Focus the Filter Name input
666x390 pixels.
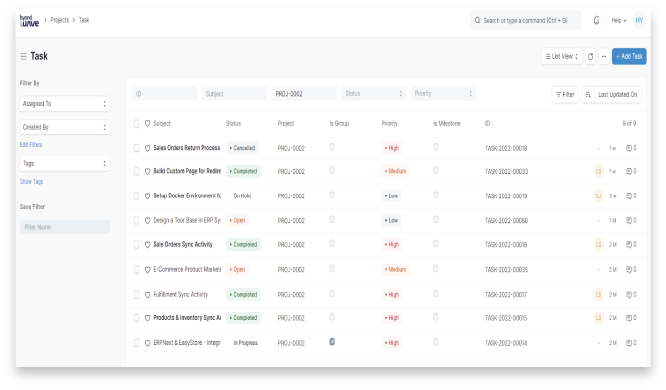pos(65,227)
